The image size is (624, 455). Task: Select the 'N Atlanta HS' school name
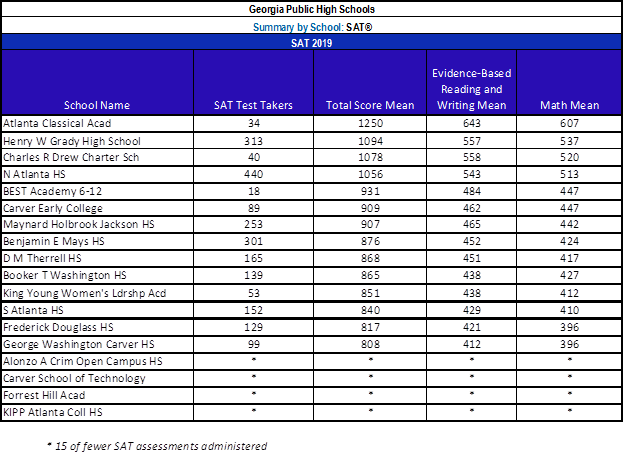click(x=34, y=174)
